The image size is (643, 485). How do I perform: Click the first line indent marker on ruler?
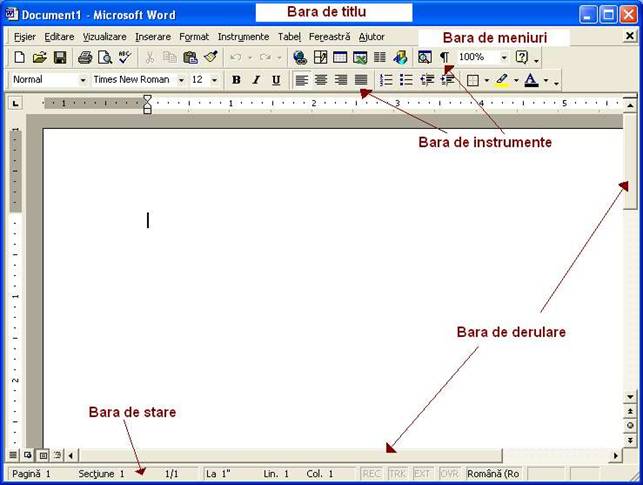pyautogui.click(x=147, y=98)
